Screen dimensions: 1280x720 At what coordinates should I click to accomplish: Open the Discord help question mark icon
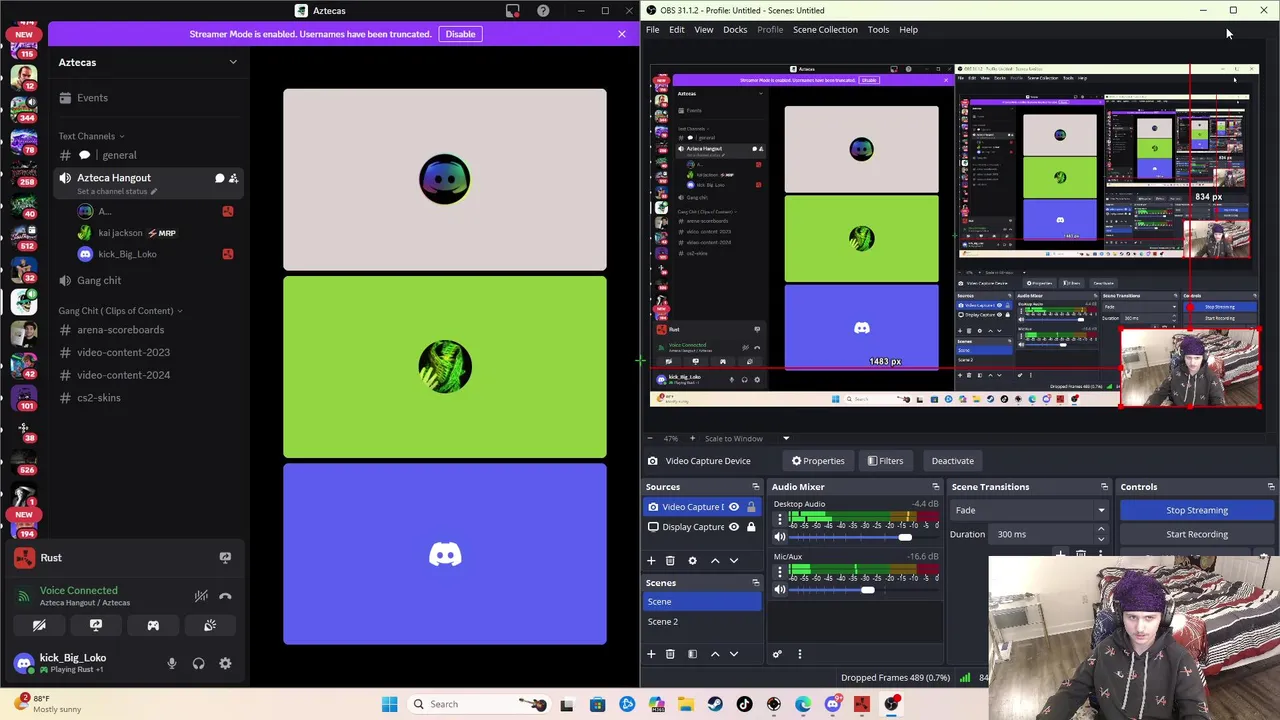(543, 11)
